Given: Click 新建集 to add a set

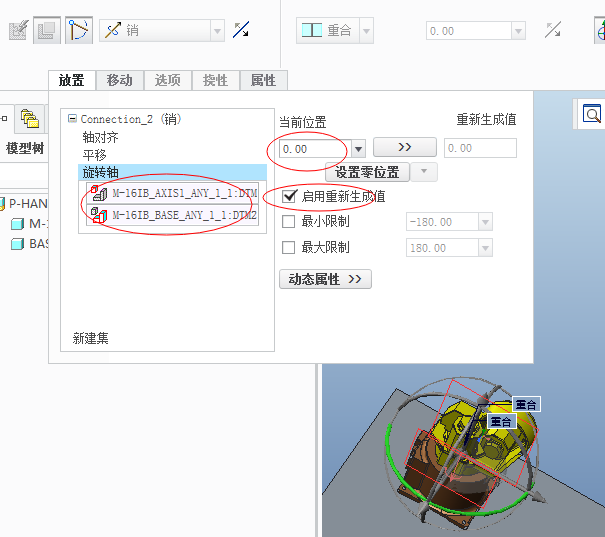Looking at the screenshot, I should (91, 338).
